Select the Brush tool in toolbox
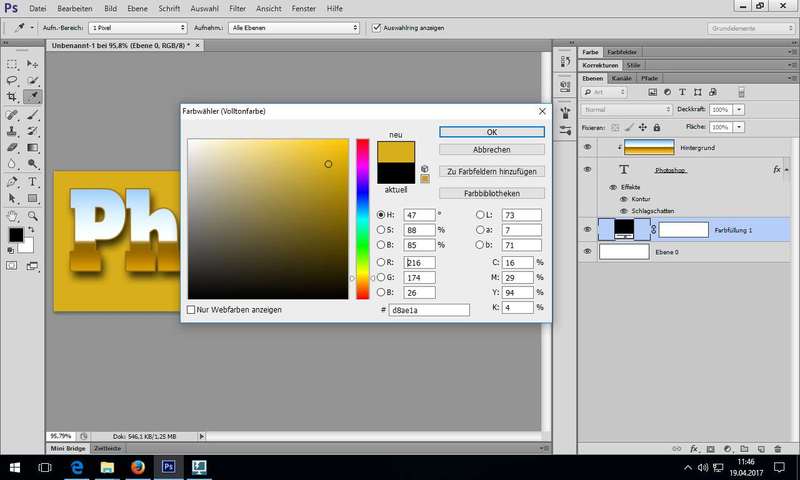This screenshot has width=800, height=480. pyautogui.click(x=33, y=114)
